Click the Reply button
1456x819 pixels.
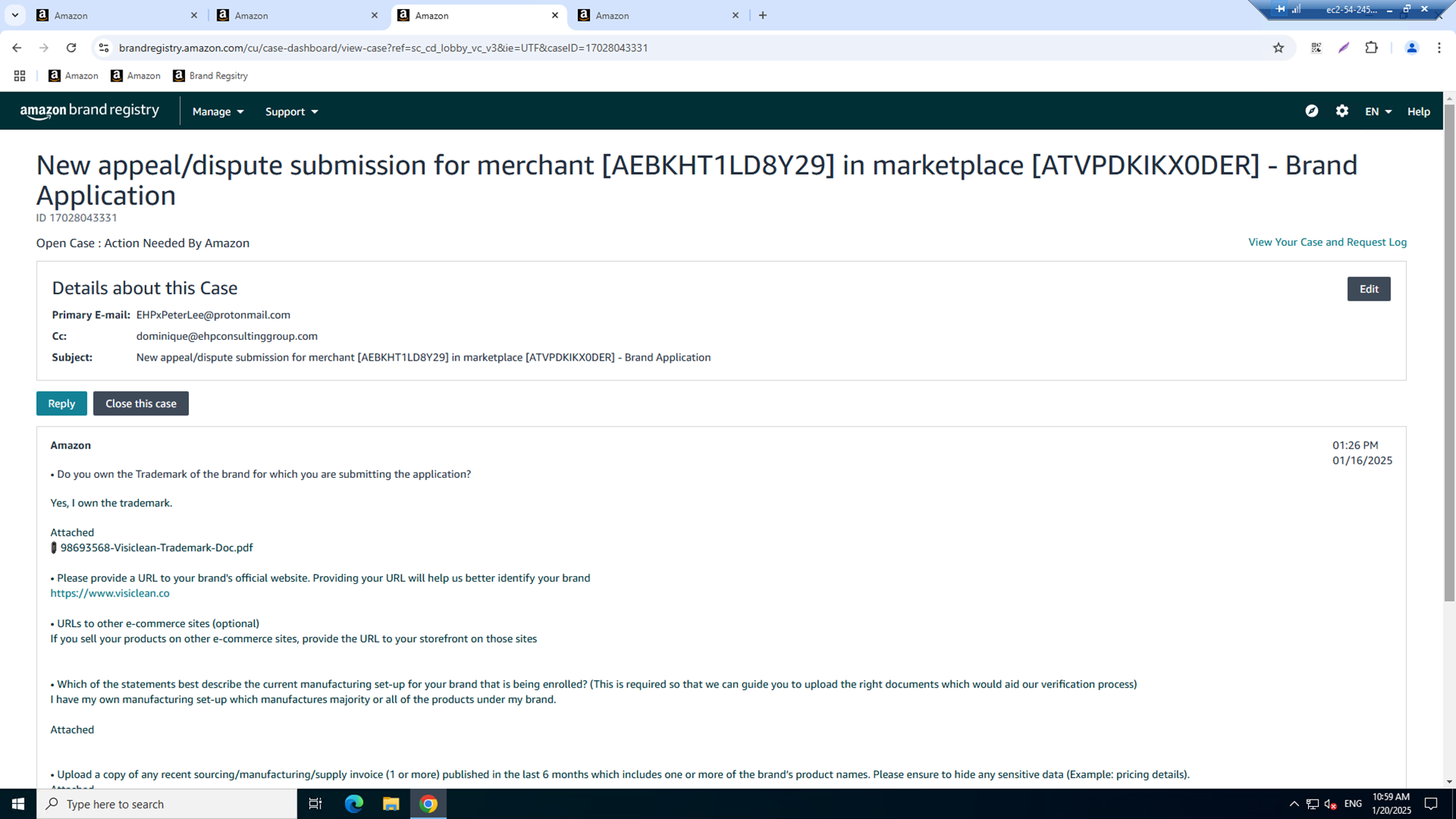[61, 403]
